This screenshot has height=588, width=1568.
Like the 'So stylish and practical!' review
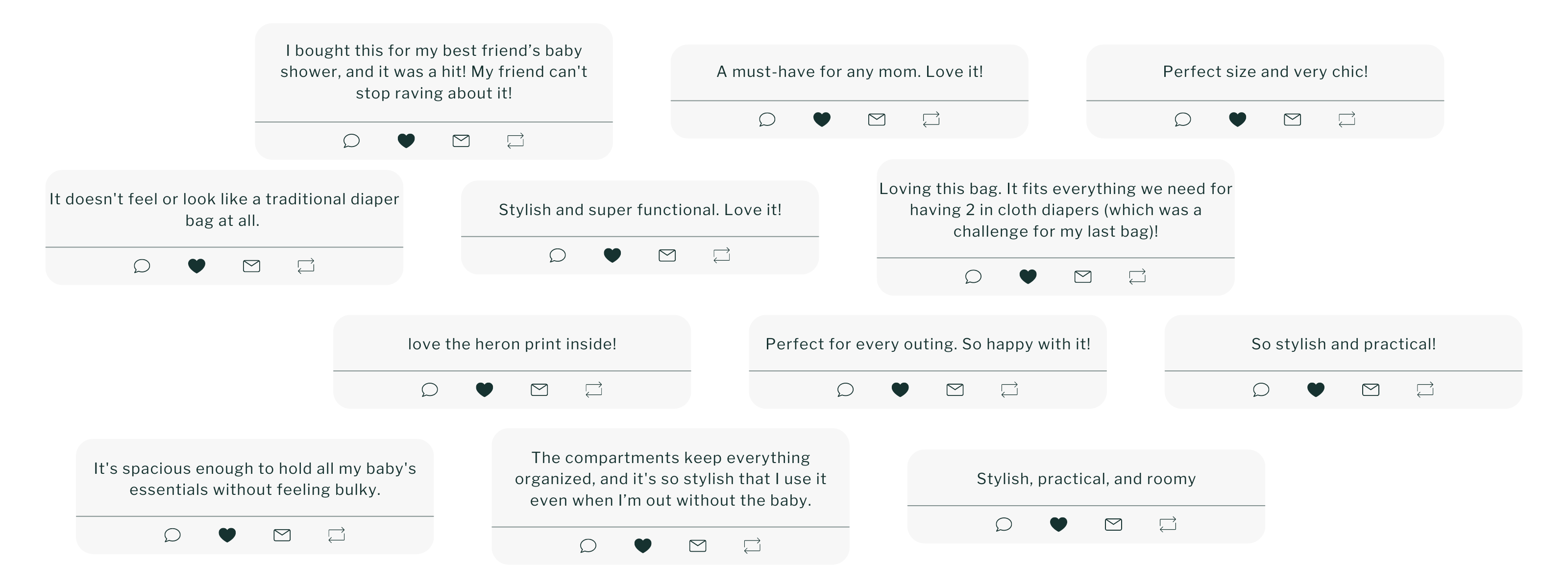pos(1315,390)
